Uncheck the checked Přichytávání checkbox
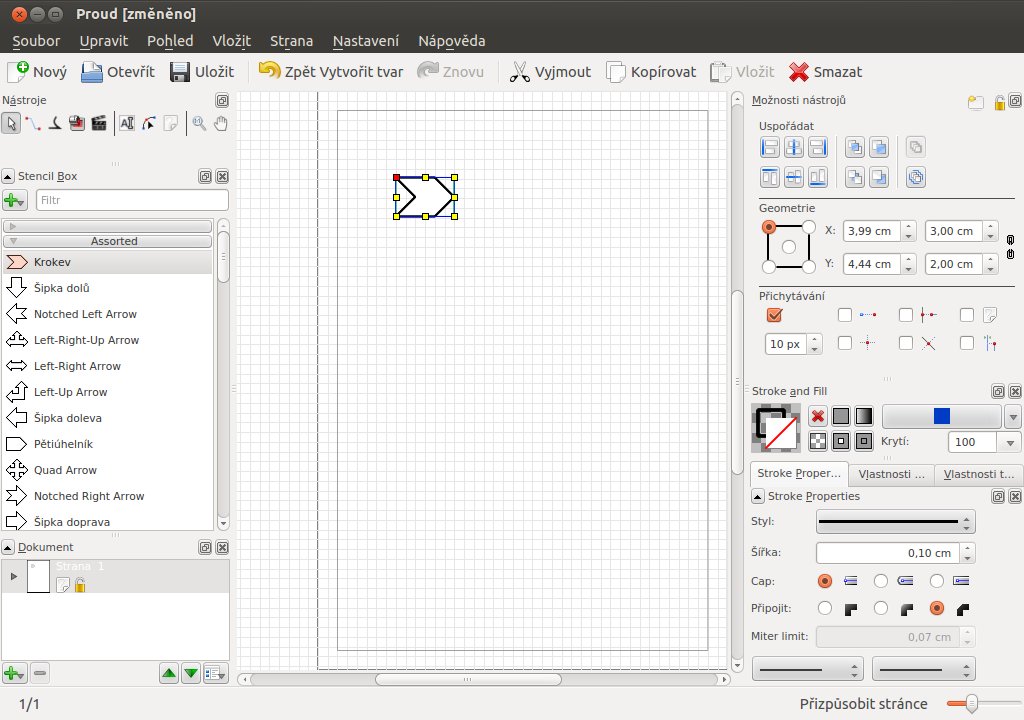This screenshot has width=1024, height=720. [774, 315]
